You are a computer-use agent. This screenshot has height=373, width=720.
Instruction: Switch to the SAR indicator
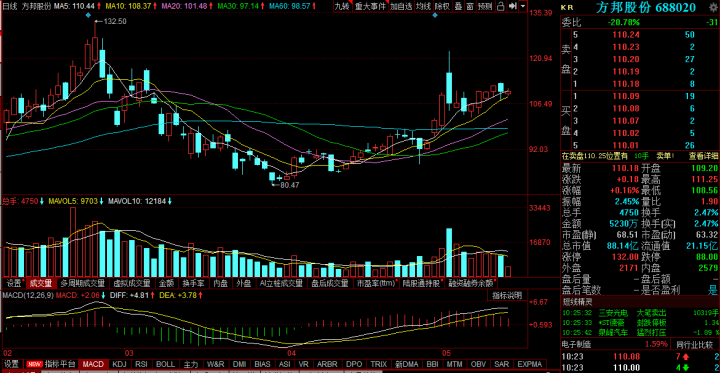tap(502, 364)
